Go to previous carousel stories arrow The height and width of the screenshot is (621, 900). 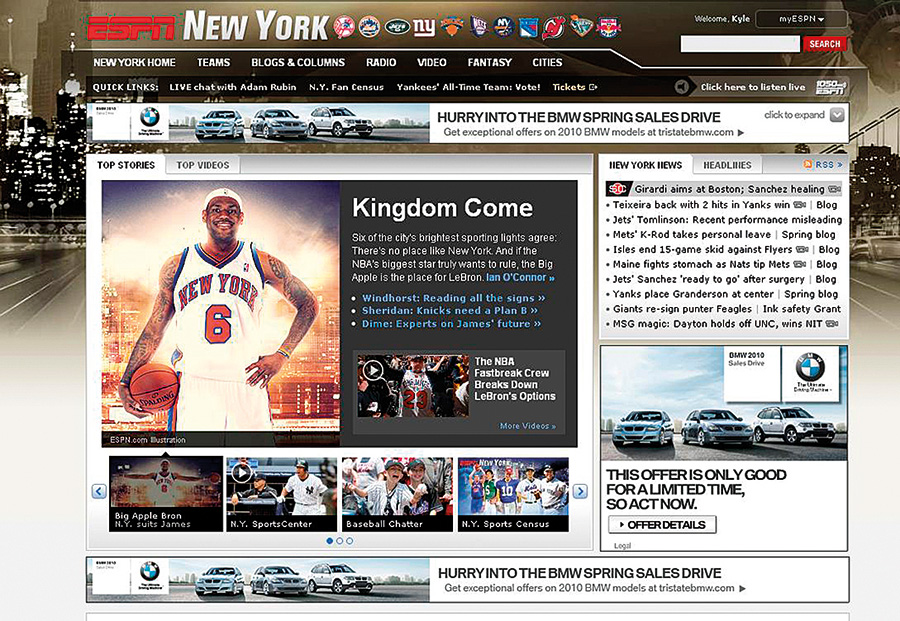tap(99, 491)
